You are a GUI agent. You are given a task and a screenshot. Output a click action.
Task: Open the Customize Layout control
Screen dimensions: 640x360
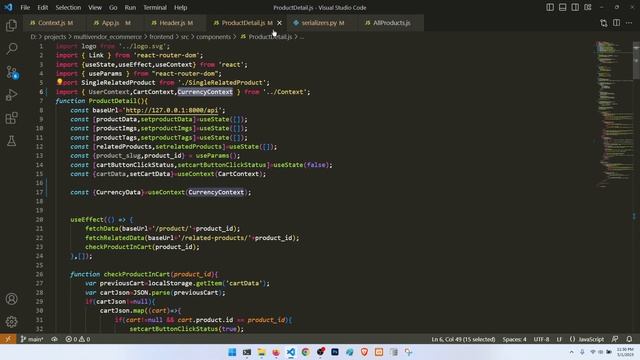(x=588, y=7)
